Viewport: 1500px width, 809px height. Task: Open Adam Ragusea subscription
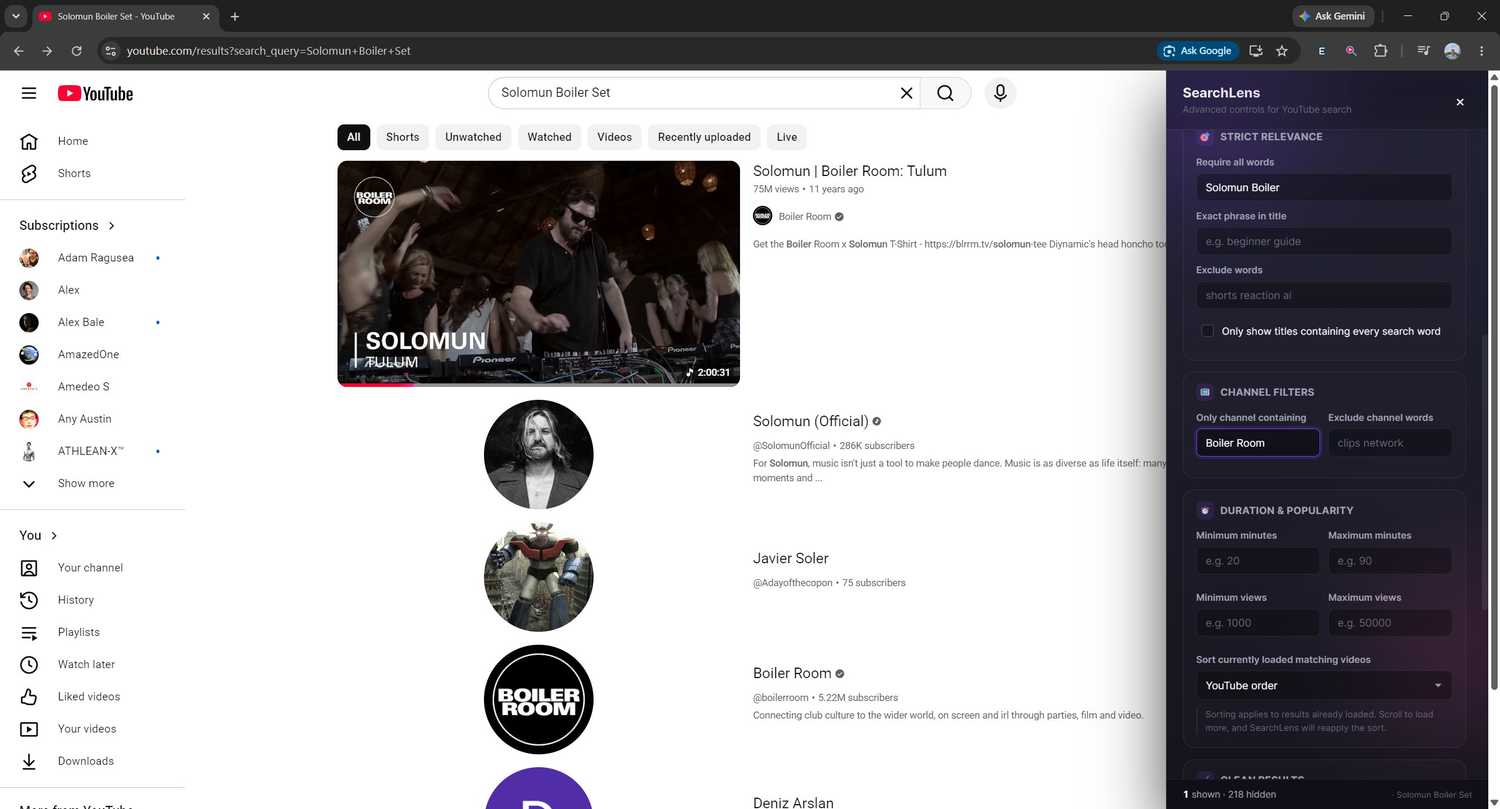point(96,258)
